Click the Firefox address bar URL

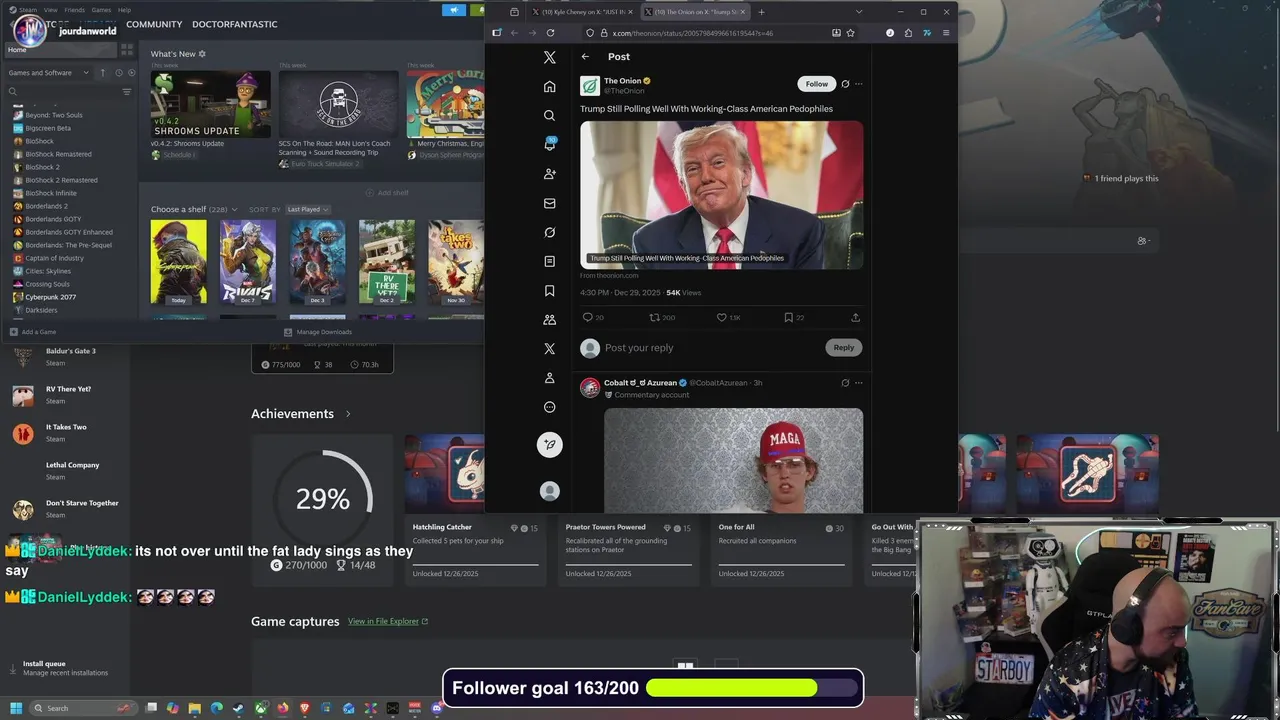(693, 33)
